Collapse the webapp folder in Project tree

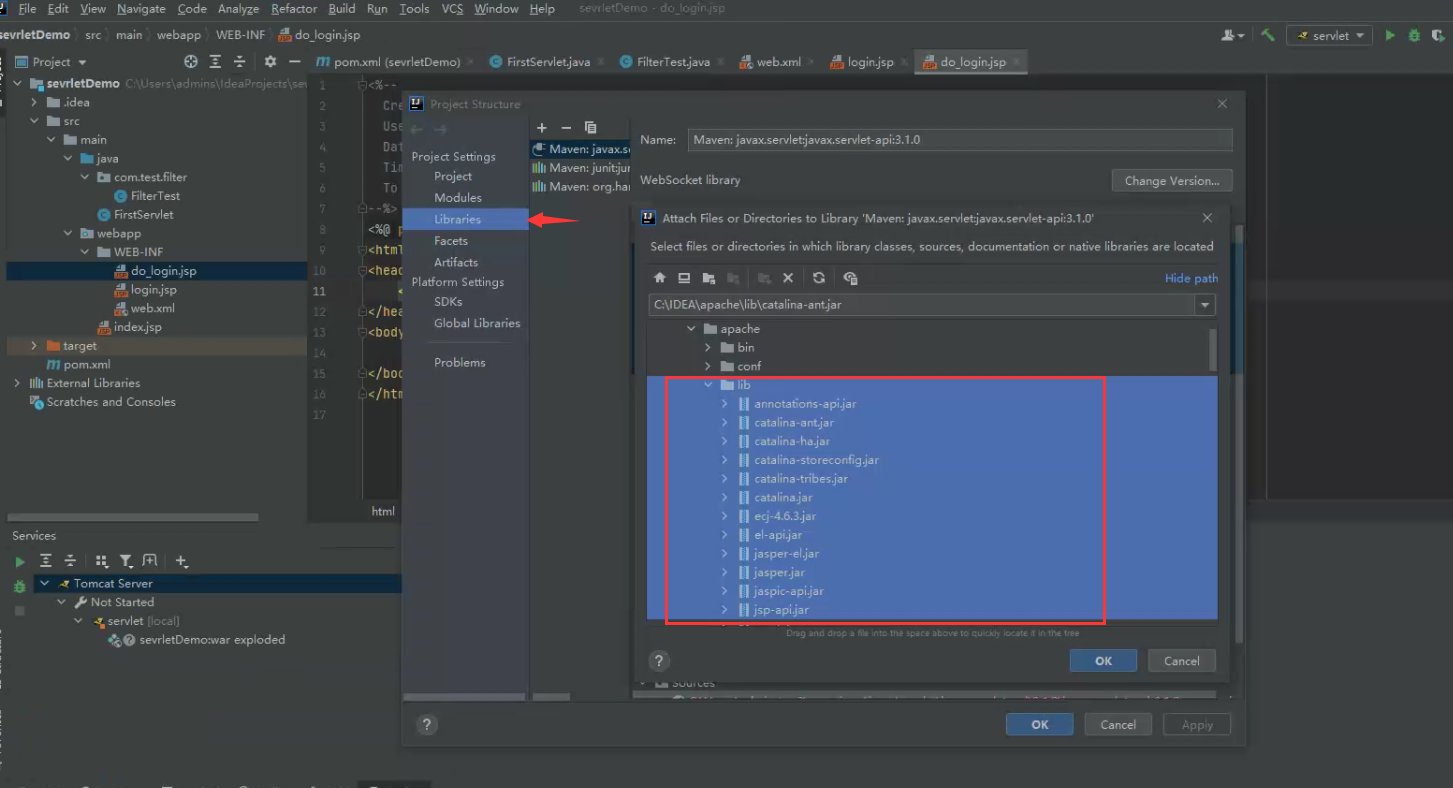[68, 233]
